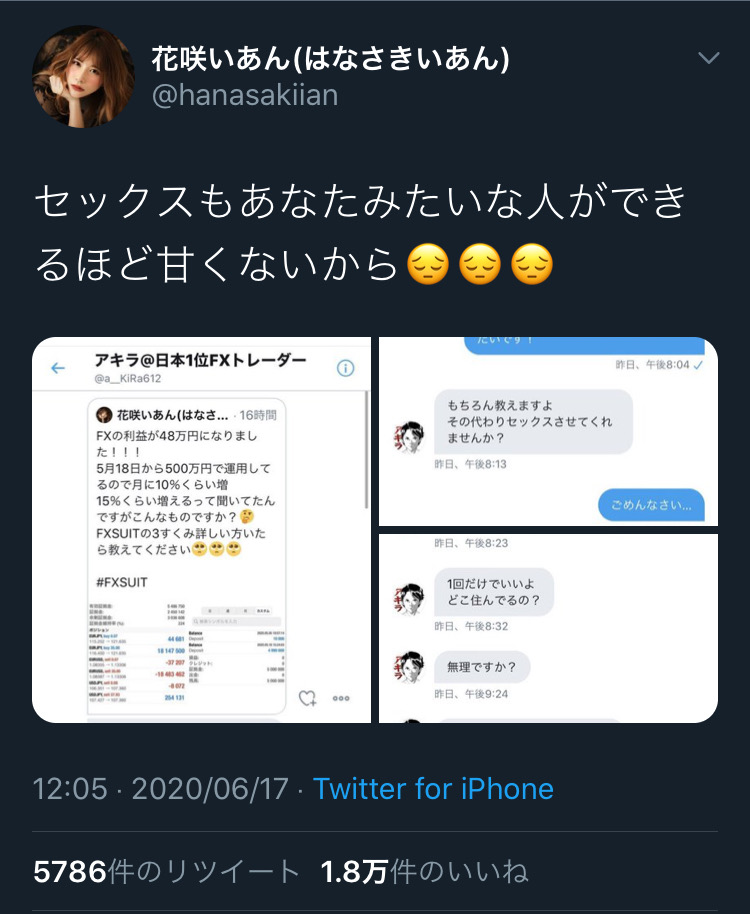The height and width of the screenshot is (914, 750).
Task: View the 5786件のリツイート list
Action: click(166, 871)
